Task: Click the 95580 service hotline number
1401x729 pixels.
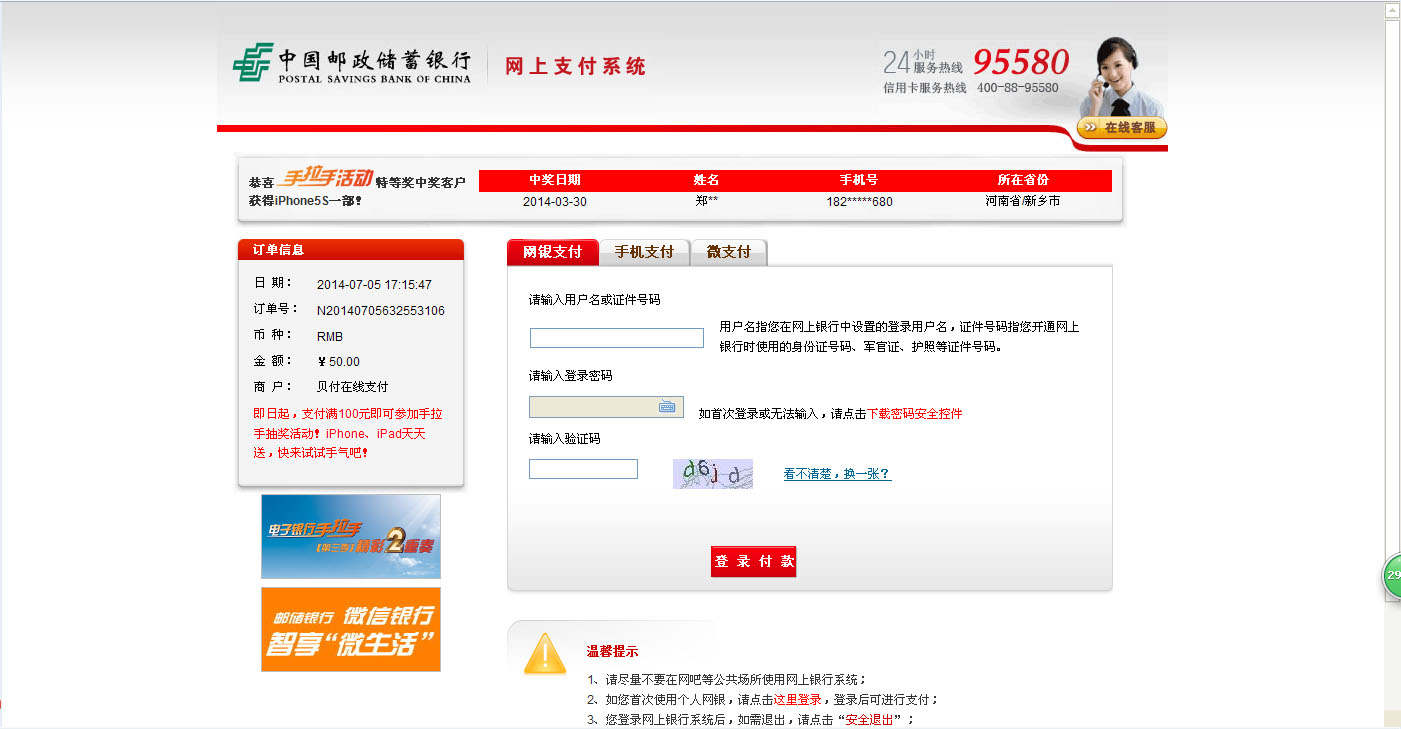Action: point(1022,62)
